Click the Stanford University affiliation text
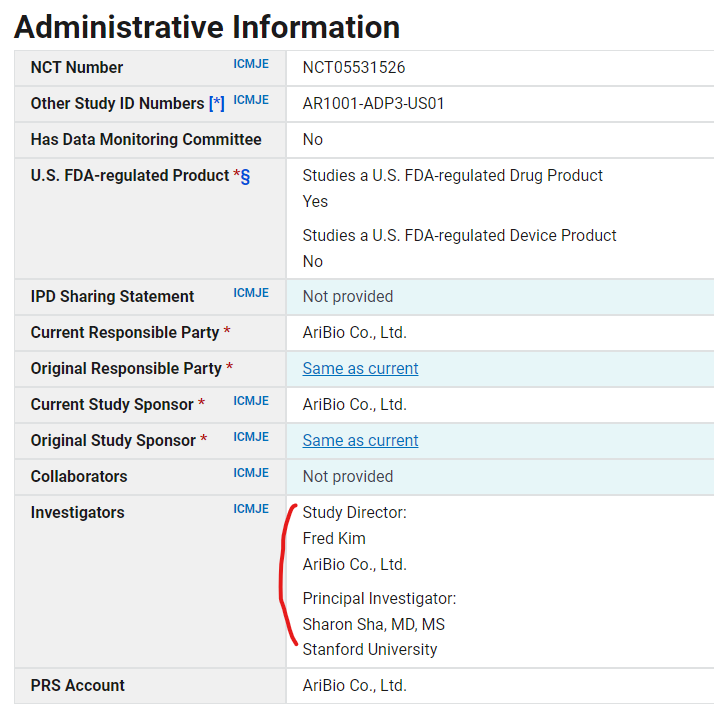Screen dimensions: 714x716 click(370, 649)
